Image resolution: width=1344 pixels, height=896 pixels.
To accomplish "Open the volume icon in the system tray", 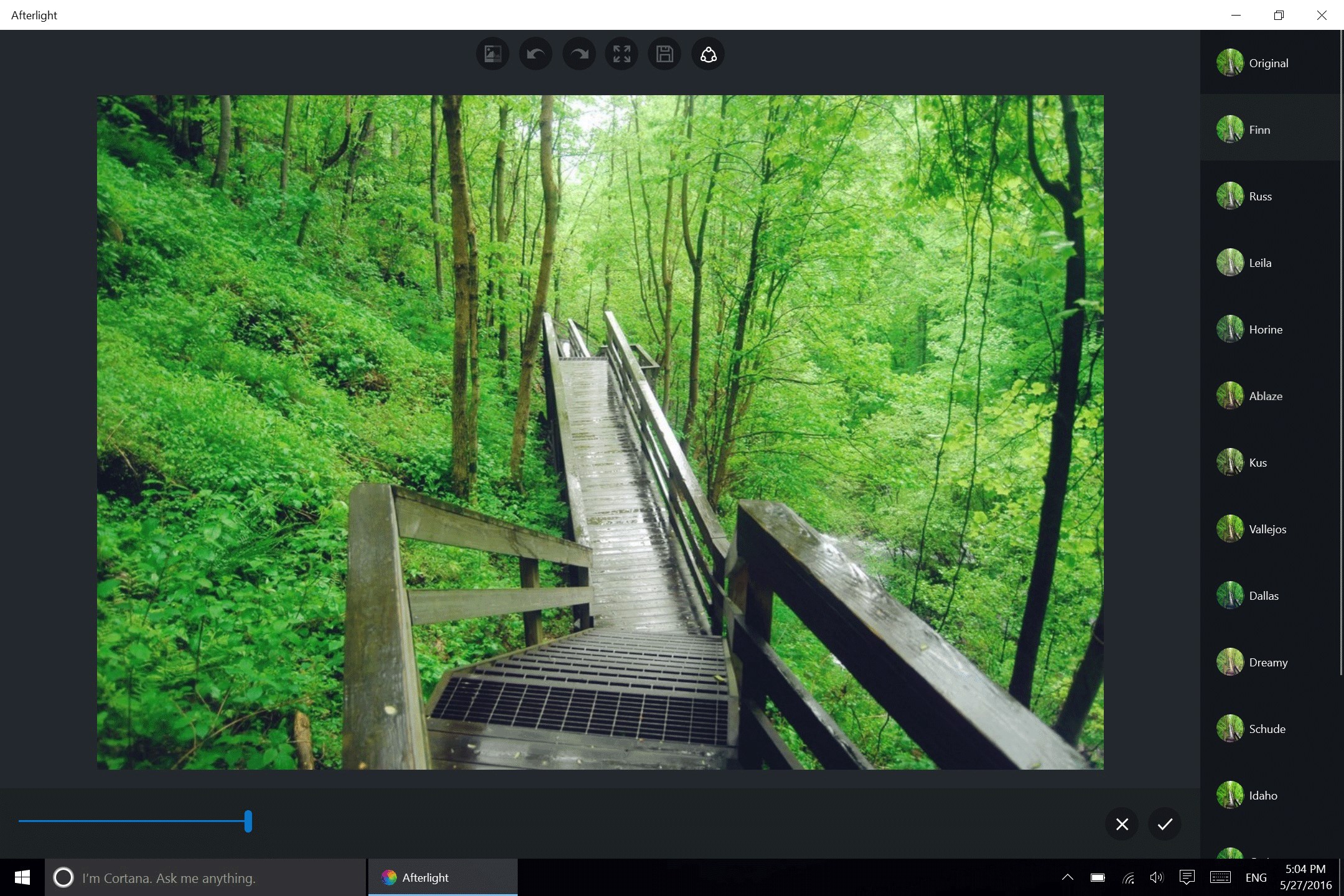I will pos(1156,877).
